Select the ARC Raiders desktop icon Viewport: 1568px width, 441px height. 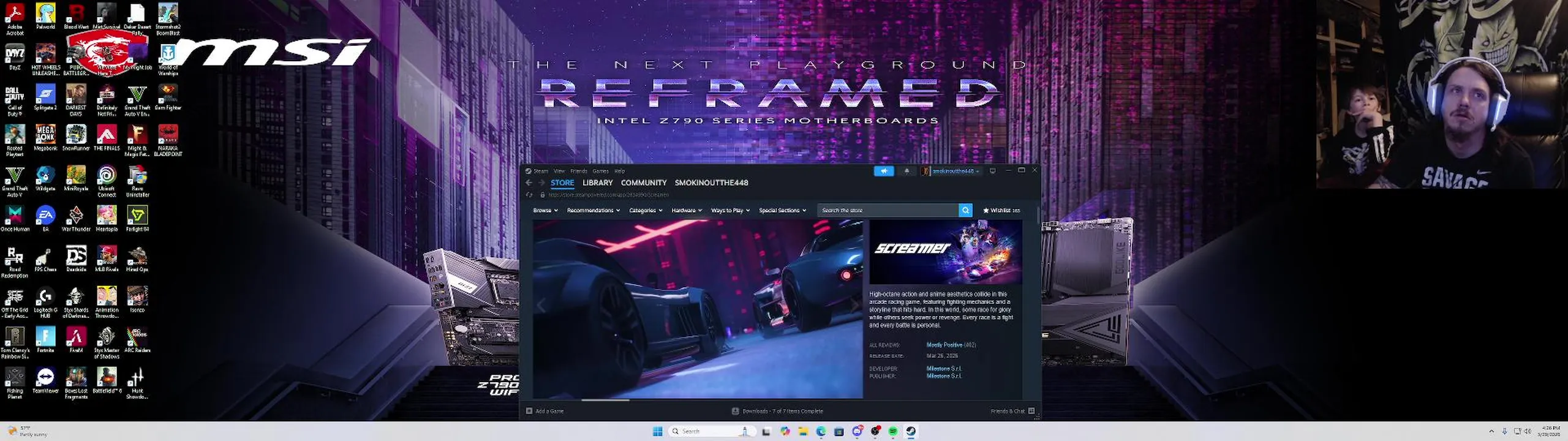point(137,339)
